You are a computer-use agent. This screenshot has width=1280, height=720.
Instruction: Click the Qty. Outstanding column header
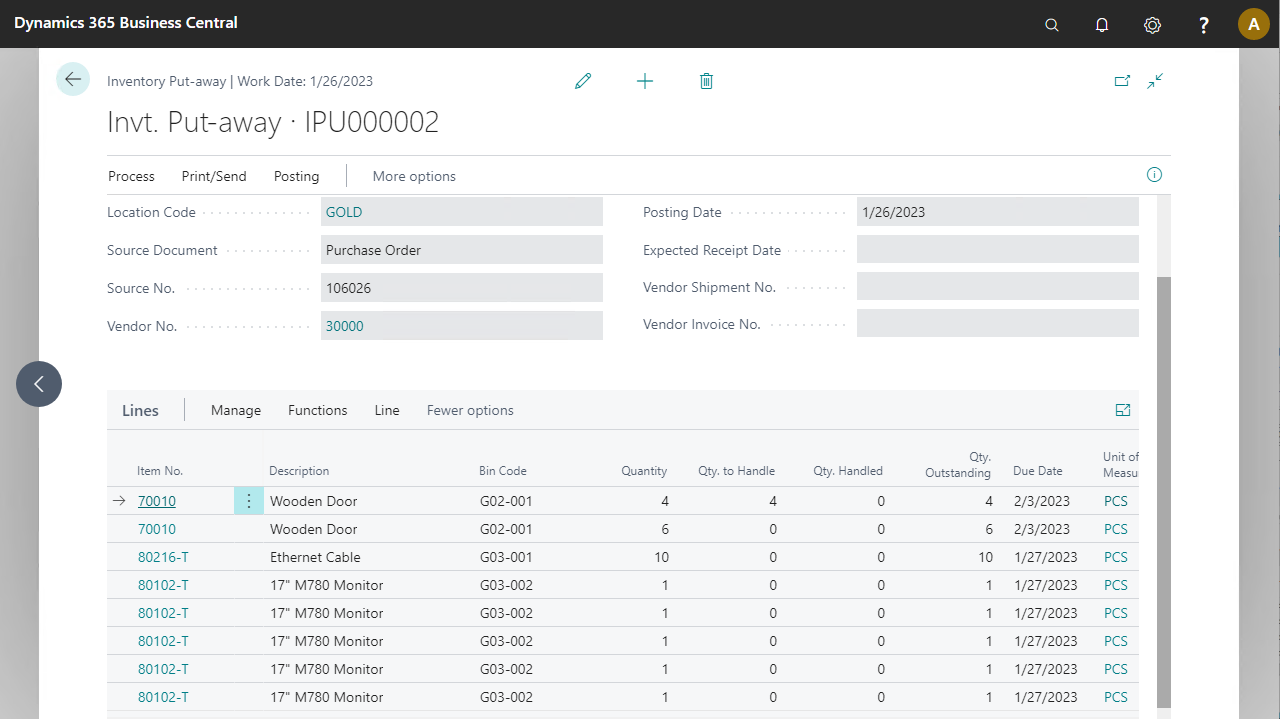pyautogui.click(x=958, y=465)
